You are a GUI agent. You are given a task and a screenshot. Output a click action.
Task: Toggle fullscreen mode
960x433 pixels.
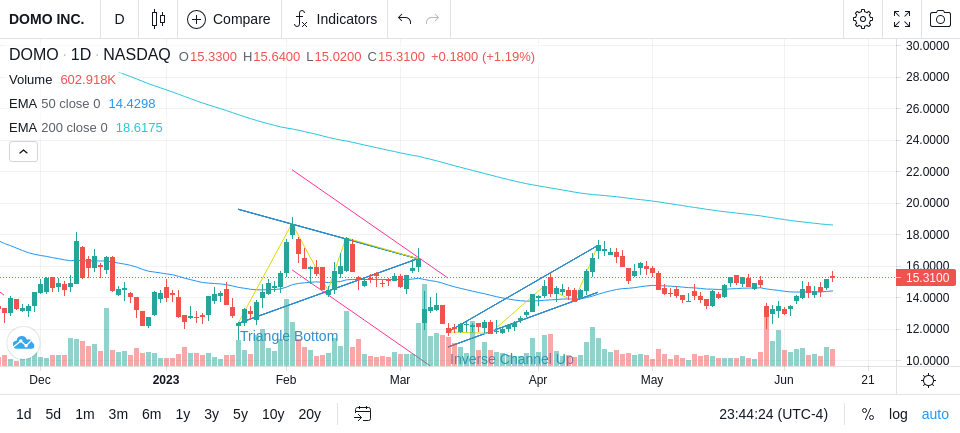coord(902,19)
